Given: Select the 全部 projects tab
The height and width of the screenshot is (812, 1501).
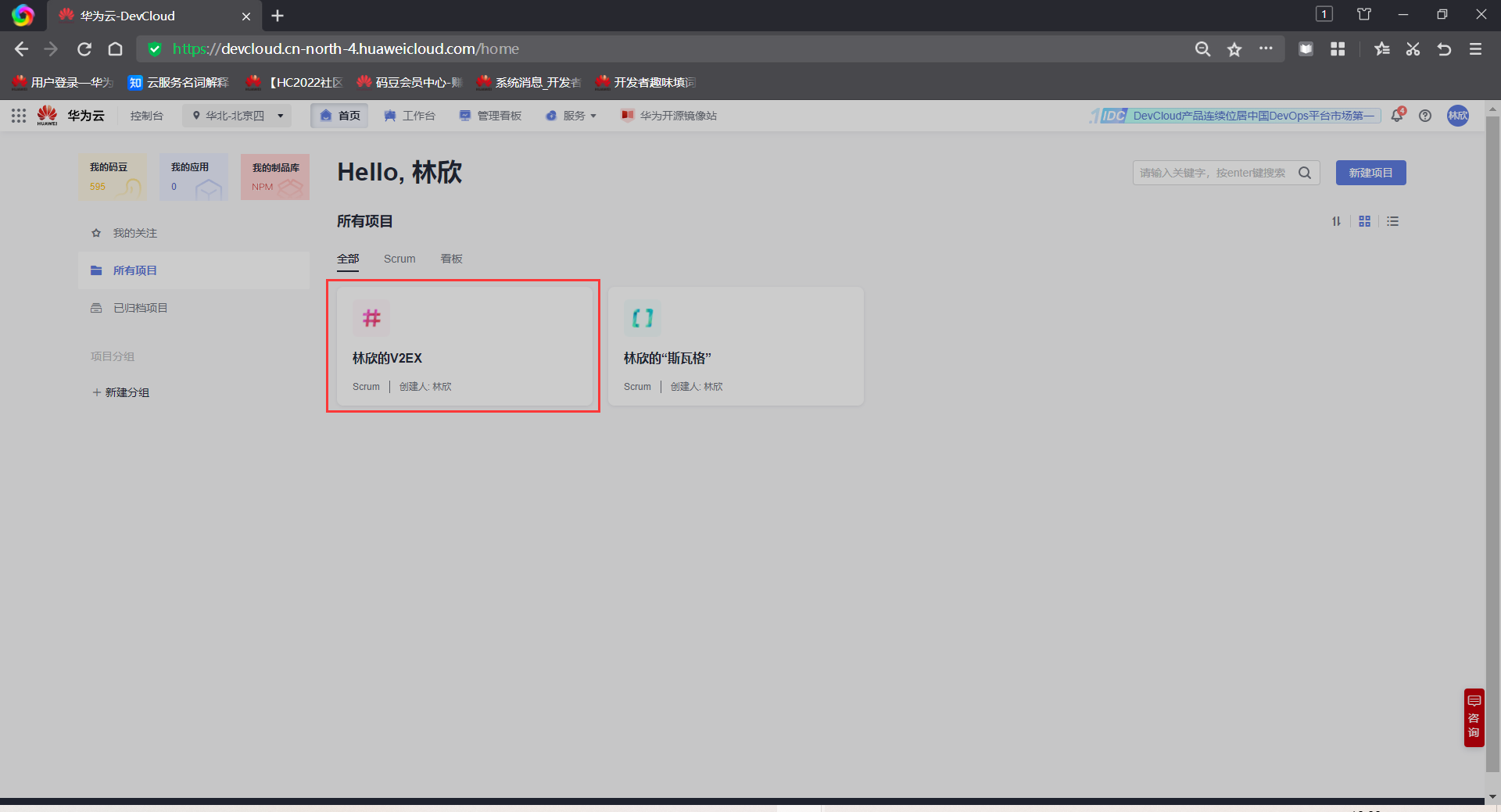Looking at the screenshot, I should [x=348, y=259].
